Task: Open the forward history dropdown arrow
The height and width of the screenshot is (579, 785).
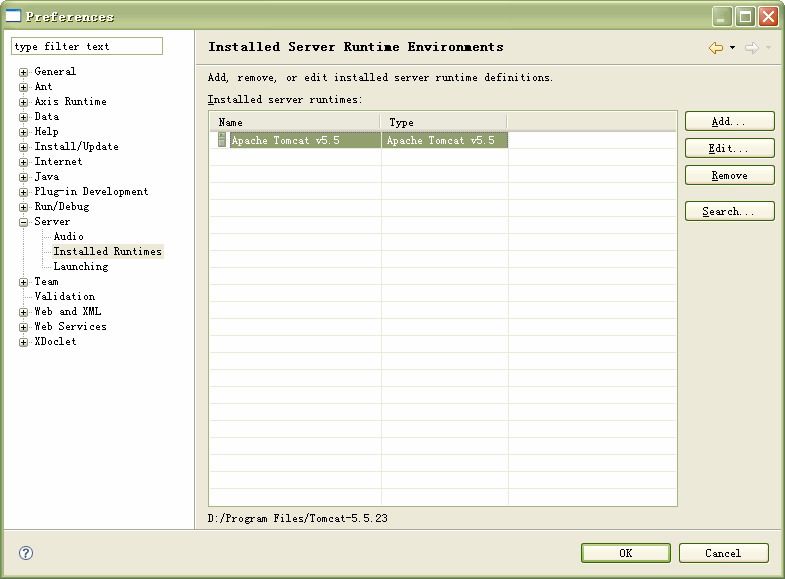Action: tap(768, 48)
